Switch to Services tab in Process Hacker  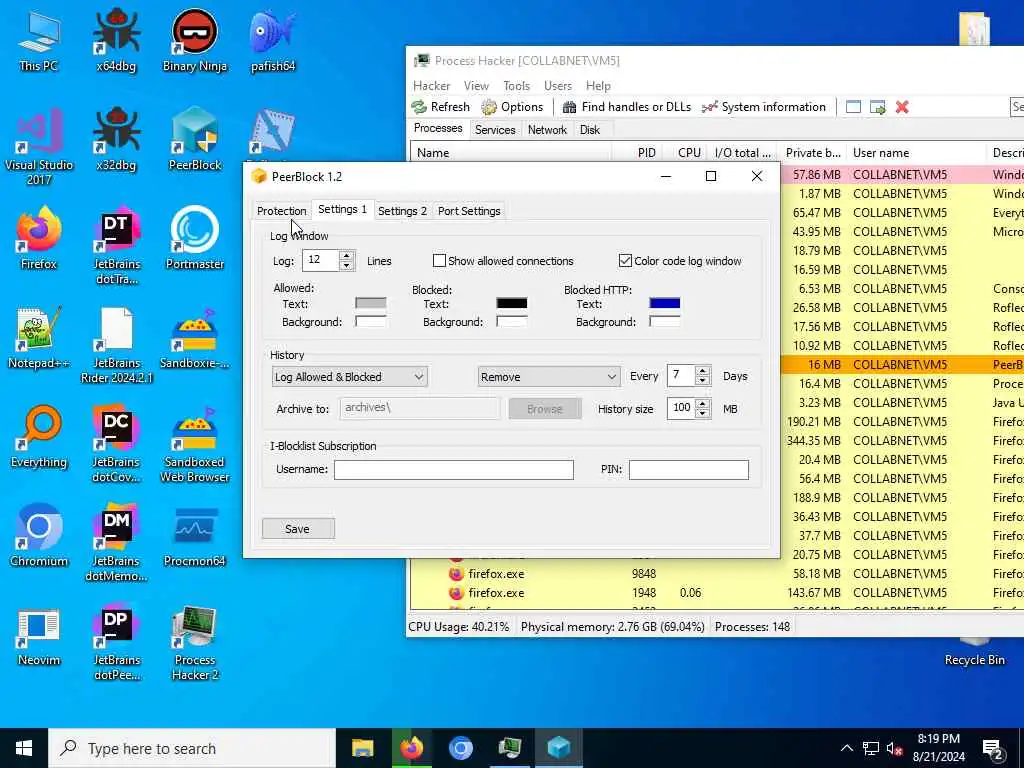(x=495, y=129)
